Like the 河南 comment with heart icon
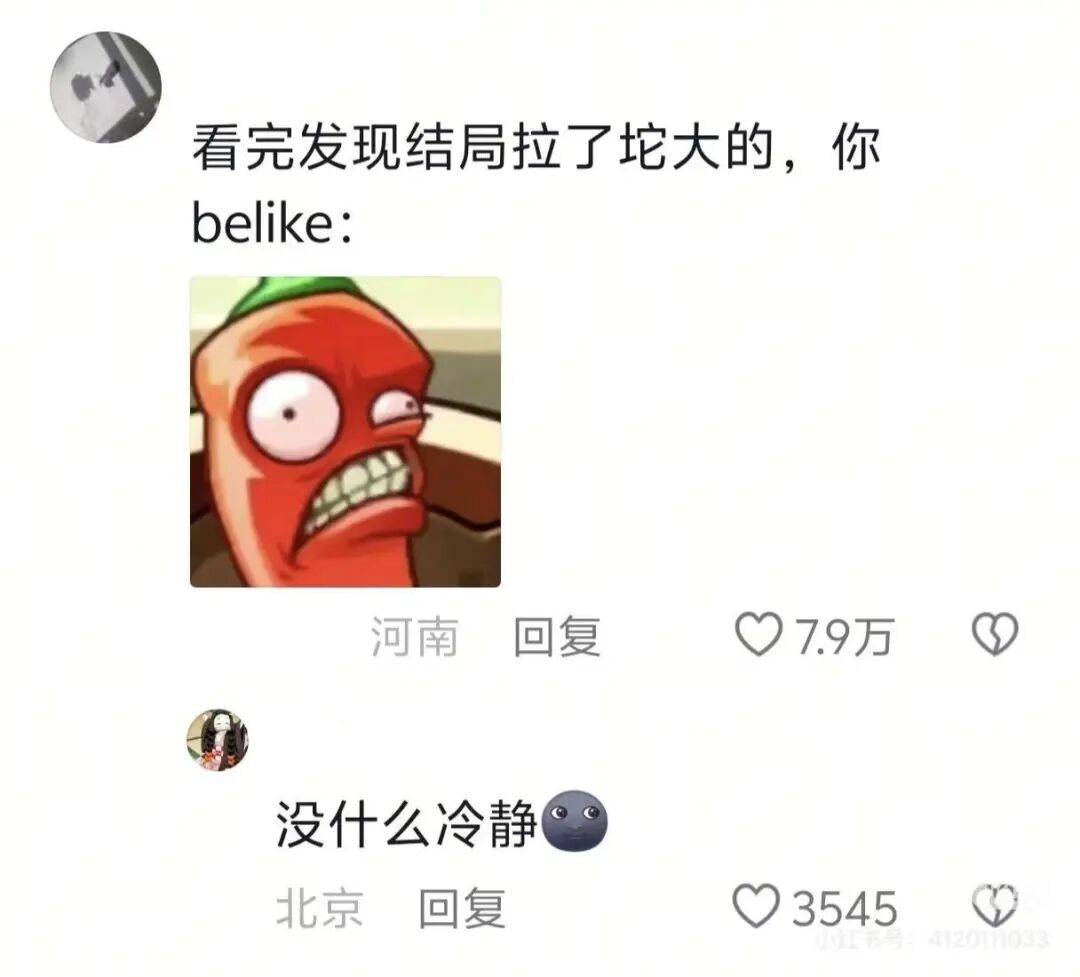Image resolution: width=1080 pixels, height=977 pixels. (758, 634)
